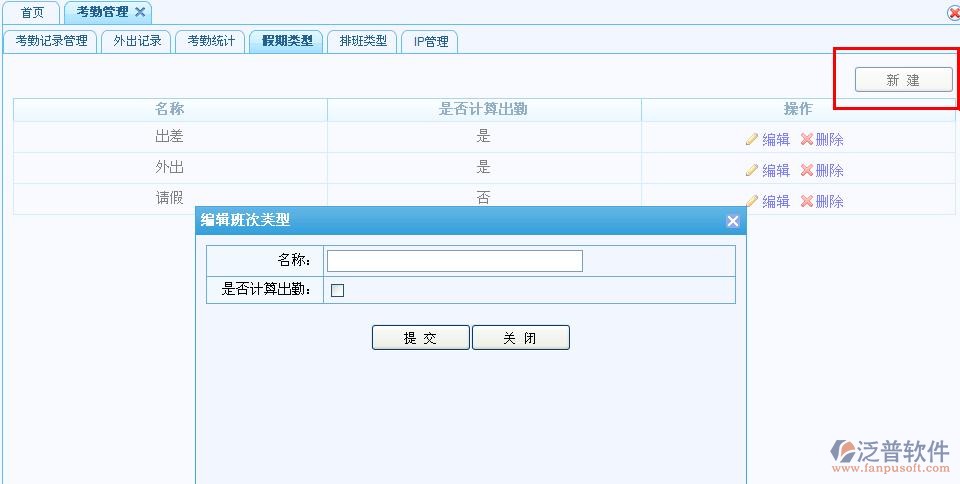The height and width of the screenshot is (484, 960).
Task: Click the red X delete icon for 请假
Action: click(x=807, y=201)
